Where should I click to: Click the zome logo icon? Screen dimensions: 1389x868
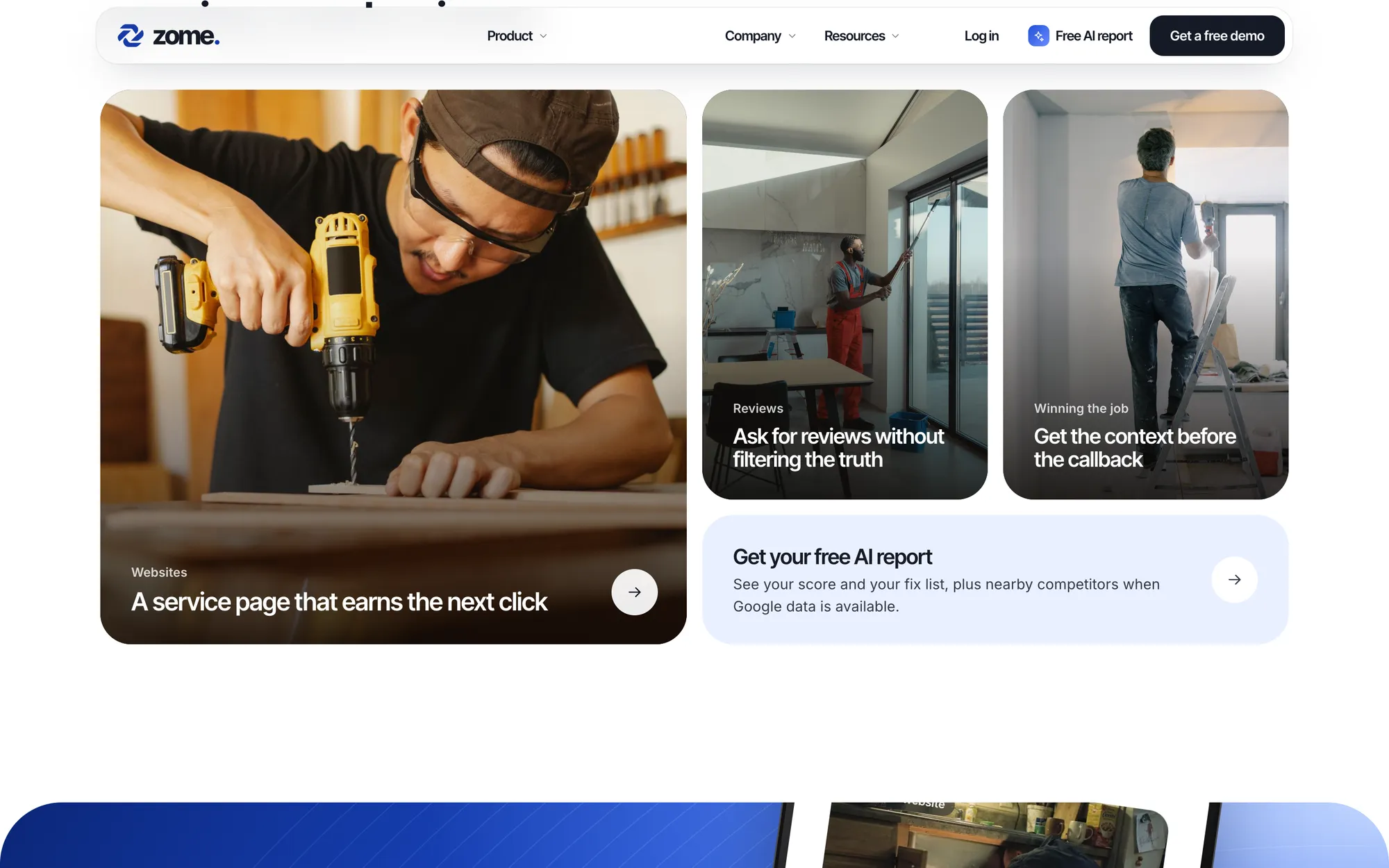[x=131, y=35]
